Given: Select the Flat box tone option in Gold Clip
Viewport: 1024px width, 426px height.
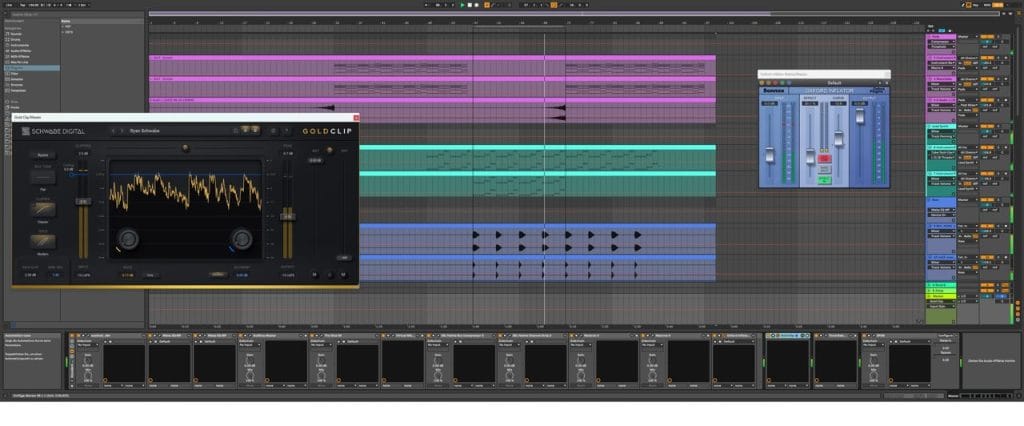Looking at the screenshot, I should click(42, 176).
